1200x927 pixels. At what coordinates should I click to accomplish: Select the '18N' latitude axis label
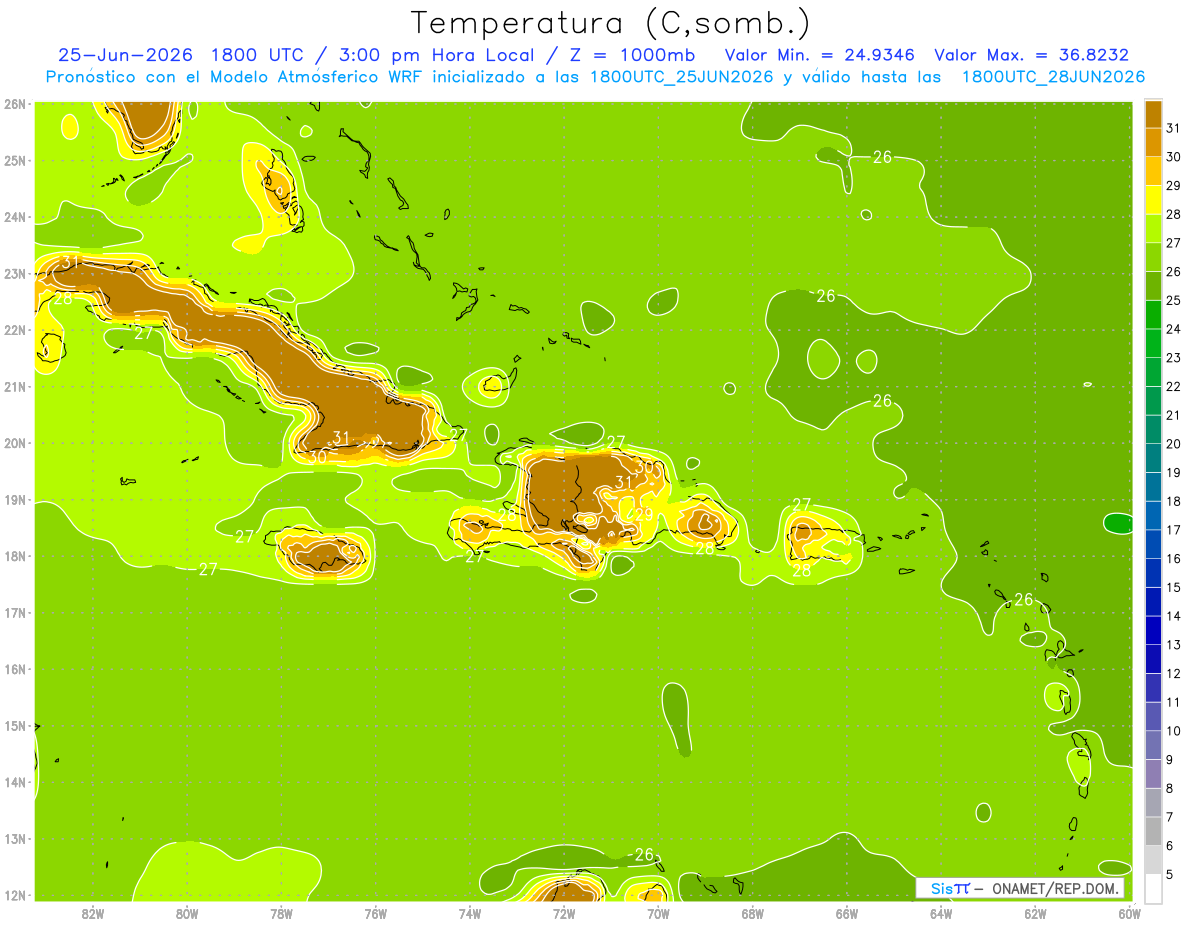tap(15, 556)
